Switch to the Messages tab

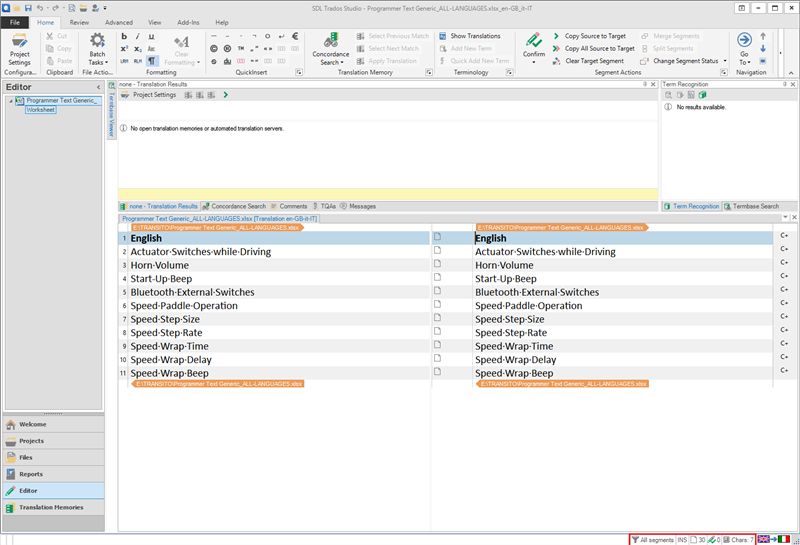tap(358, 206)
